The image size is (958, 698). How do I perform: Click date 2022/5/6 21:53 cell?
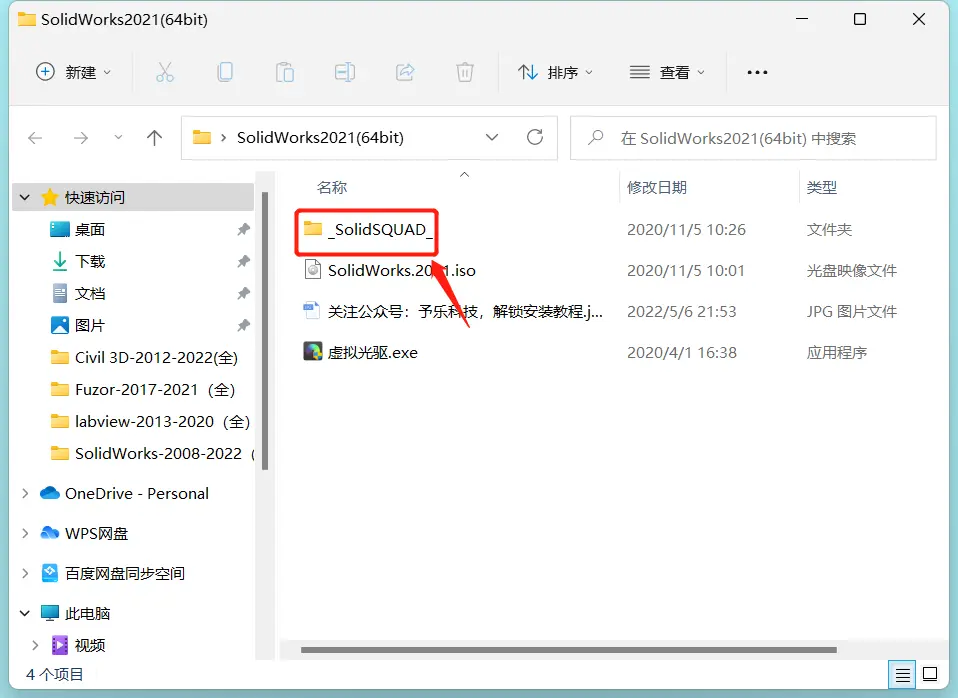coord(681,312)
